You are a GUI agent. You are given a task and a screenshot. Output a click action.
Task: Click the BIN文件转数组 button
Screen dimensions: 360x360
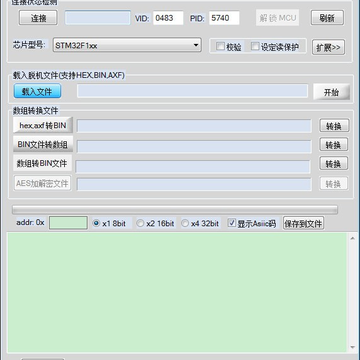pos(43,144)
